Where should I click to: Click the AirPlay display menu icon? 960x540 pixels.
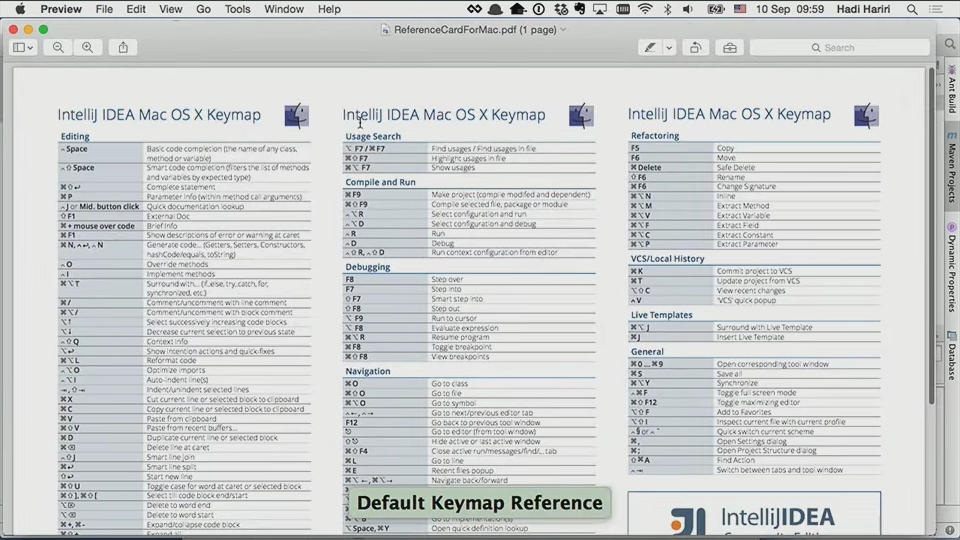click(x=600, y=9)
